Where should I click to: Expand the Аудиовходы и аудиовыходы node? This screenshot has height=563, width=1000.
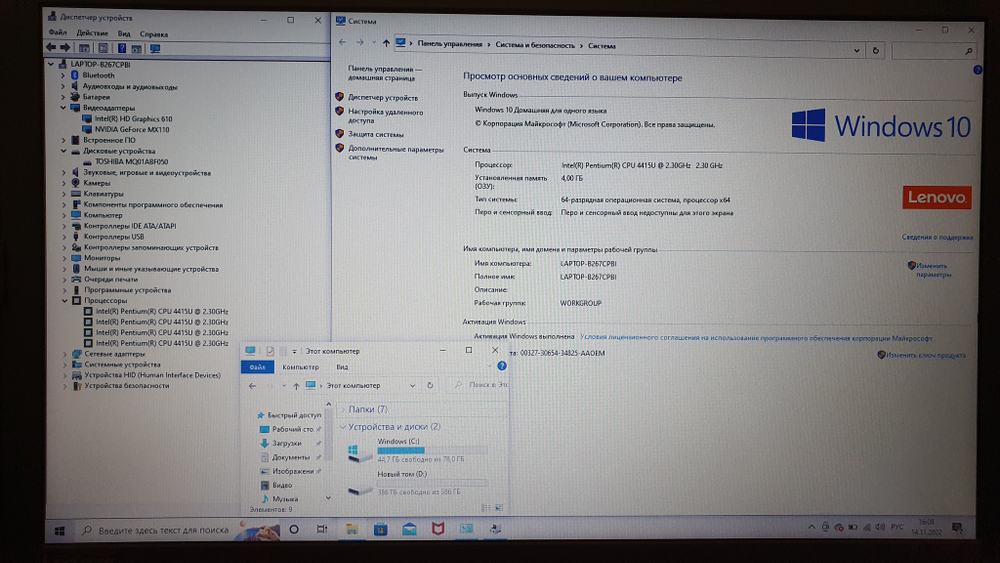coord(63,86)
